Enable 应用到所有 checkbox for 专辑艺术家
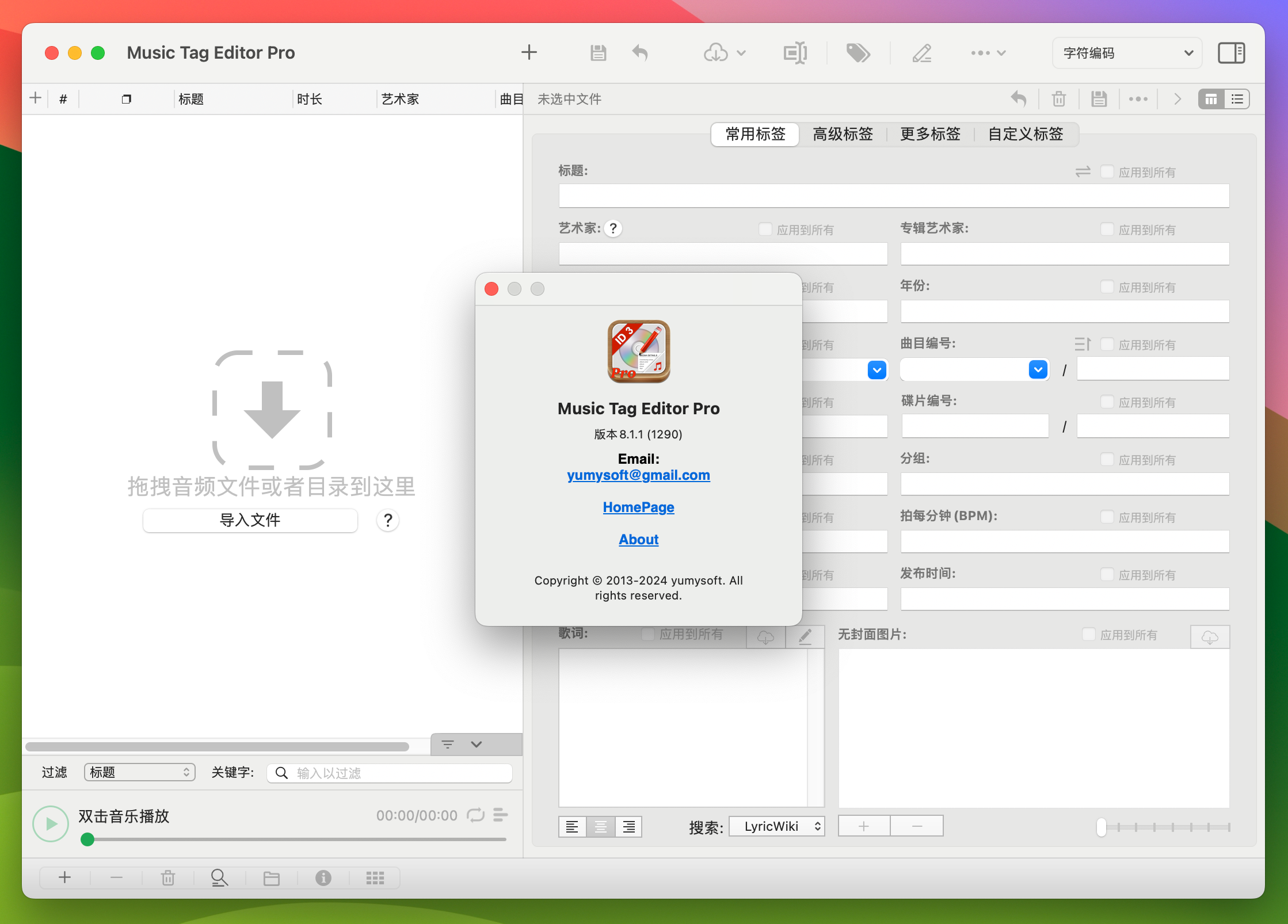 click(1107, 229)
